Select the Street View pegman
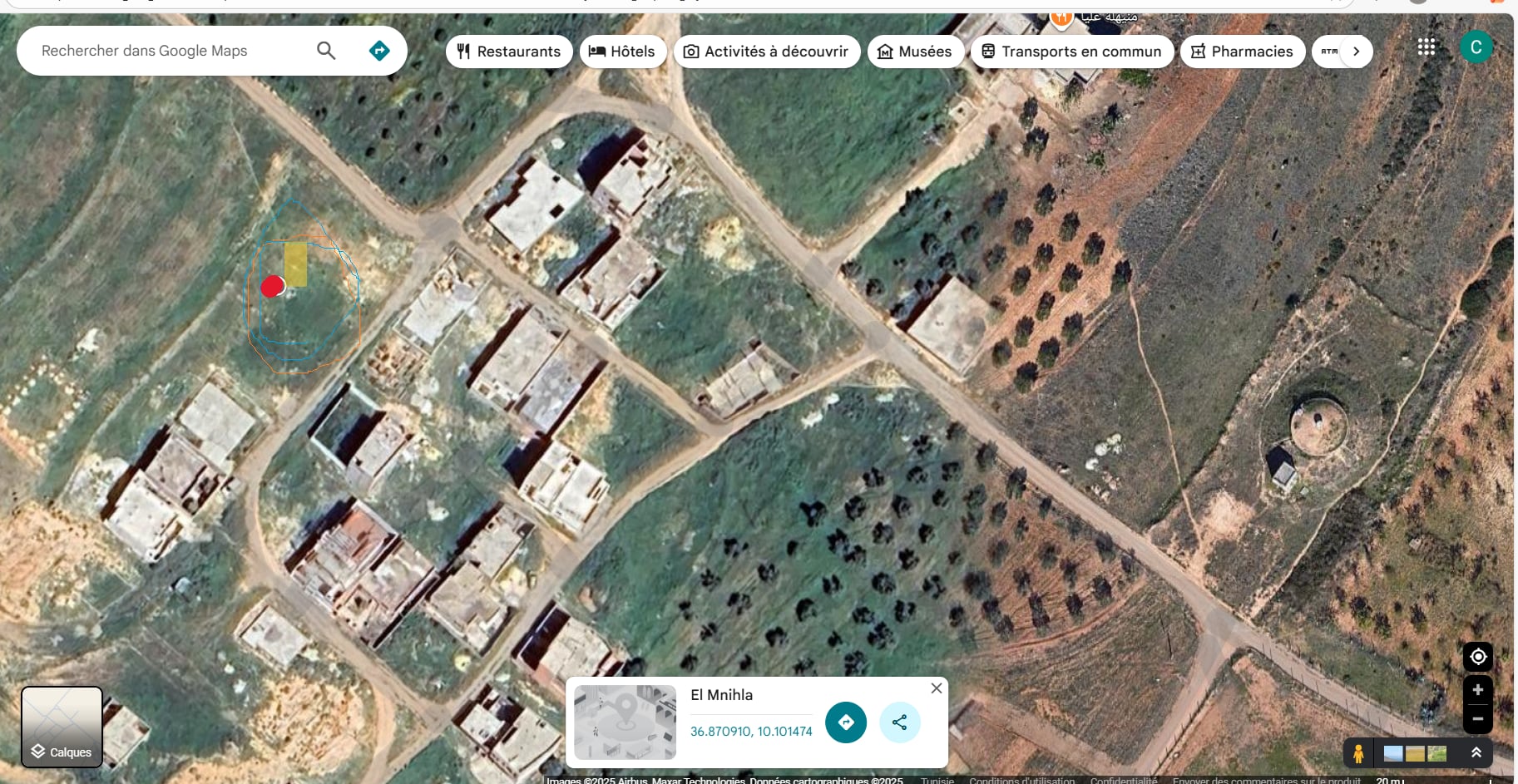Image resolution: width=1518 pixels, height=784 pixels. point(1358,753)
